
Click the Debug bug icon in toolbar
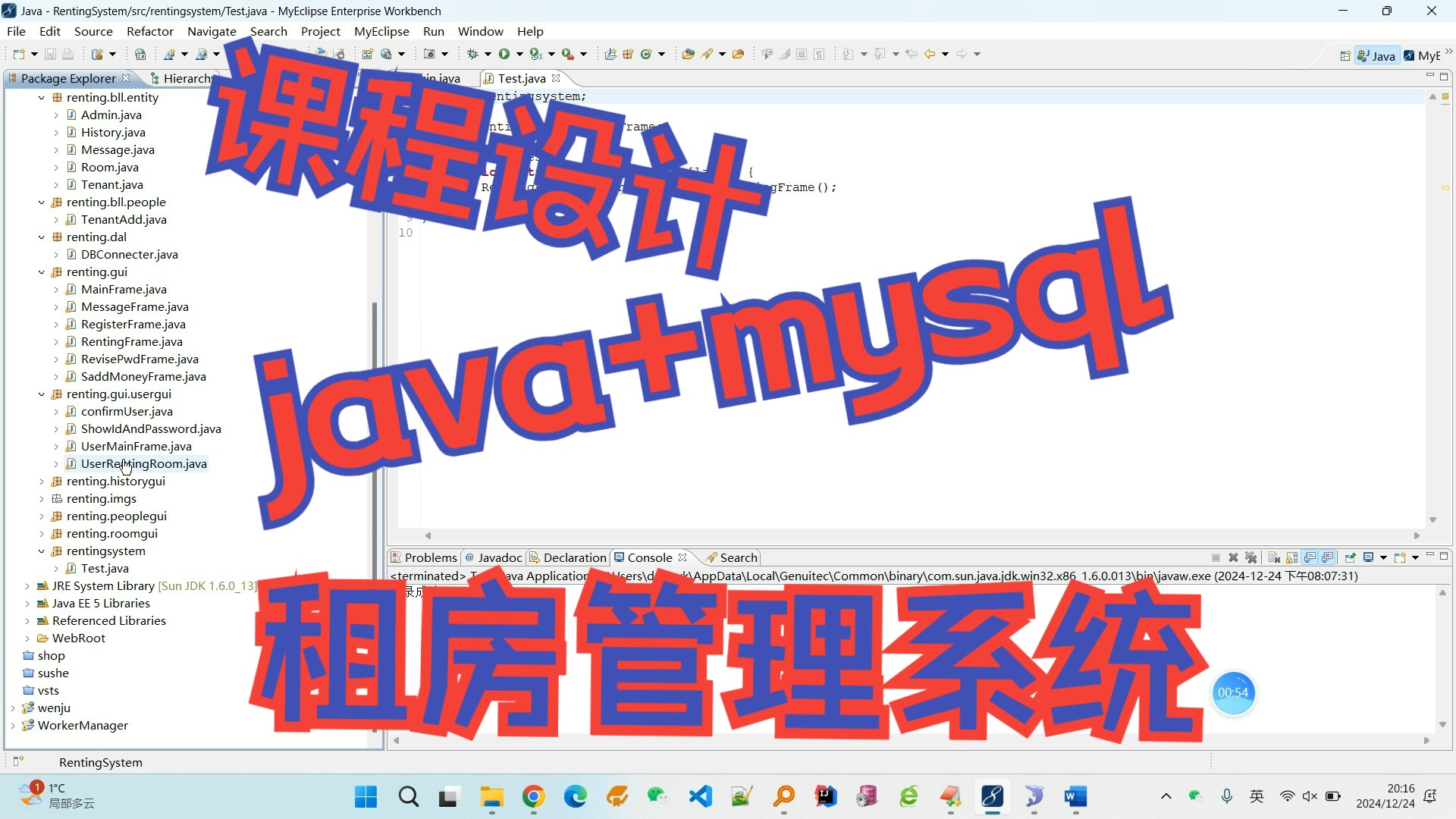pyautogui.click(x=472, y=54)
